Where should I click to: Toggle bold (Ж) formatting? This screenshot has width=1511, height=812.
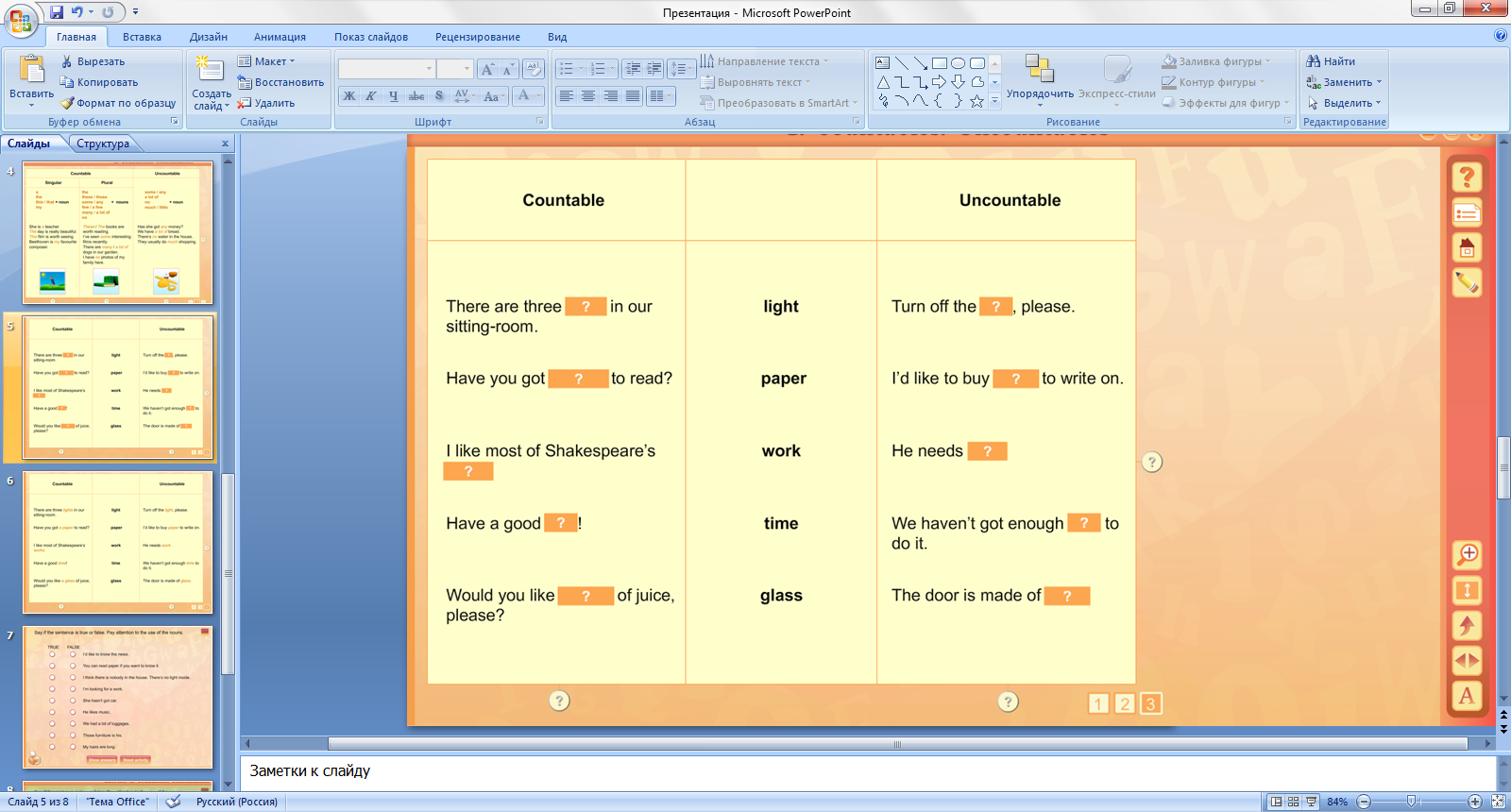pyautogui.click(x=349, y=96)
